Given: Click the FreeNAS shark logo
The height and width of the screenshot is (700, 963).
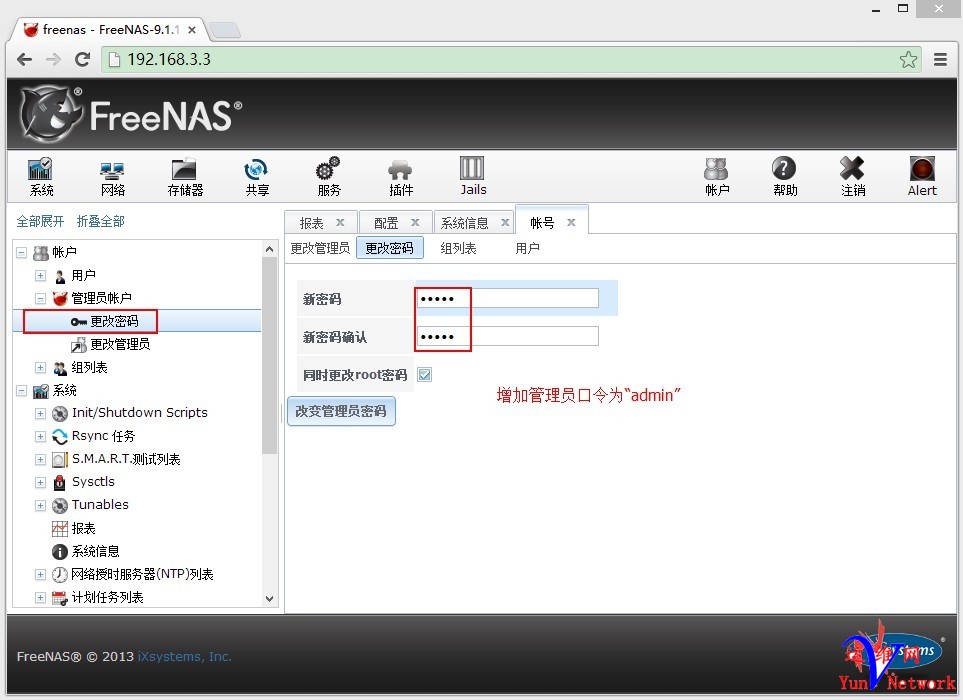Looking at the screenshot, I should pos(51,114).
